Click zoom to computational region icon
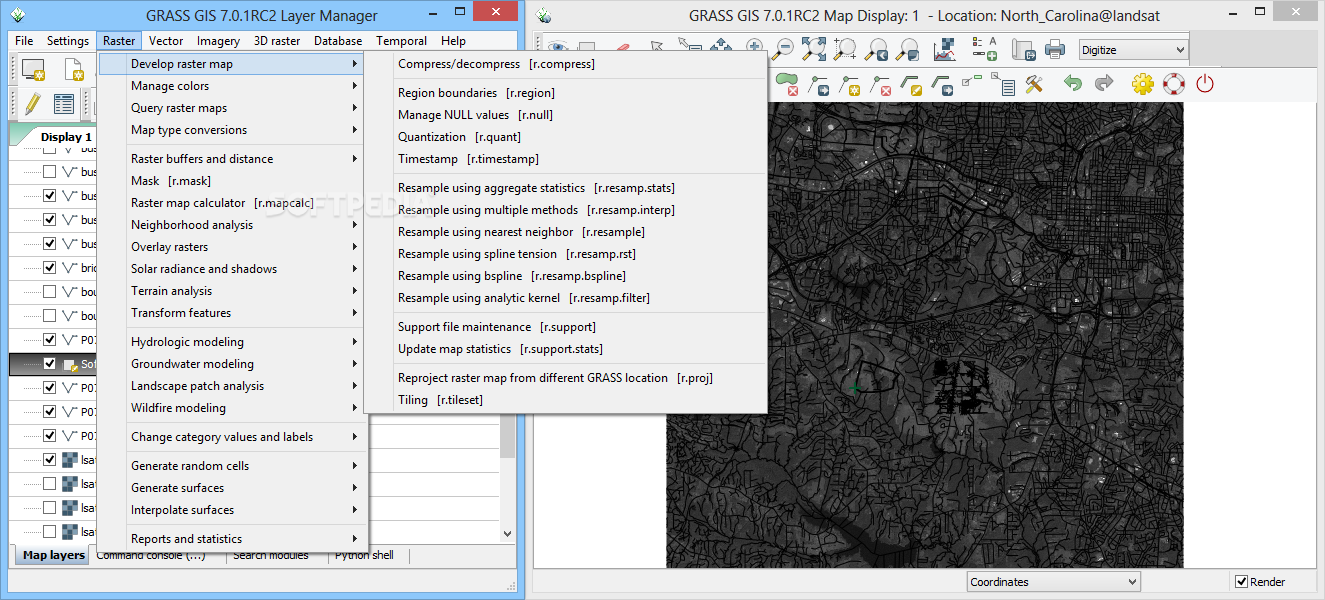This screenshot has height=600, width=1325. pyautogui.click(x=845, y=48)
